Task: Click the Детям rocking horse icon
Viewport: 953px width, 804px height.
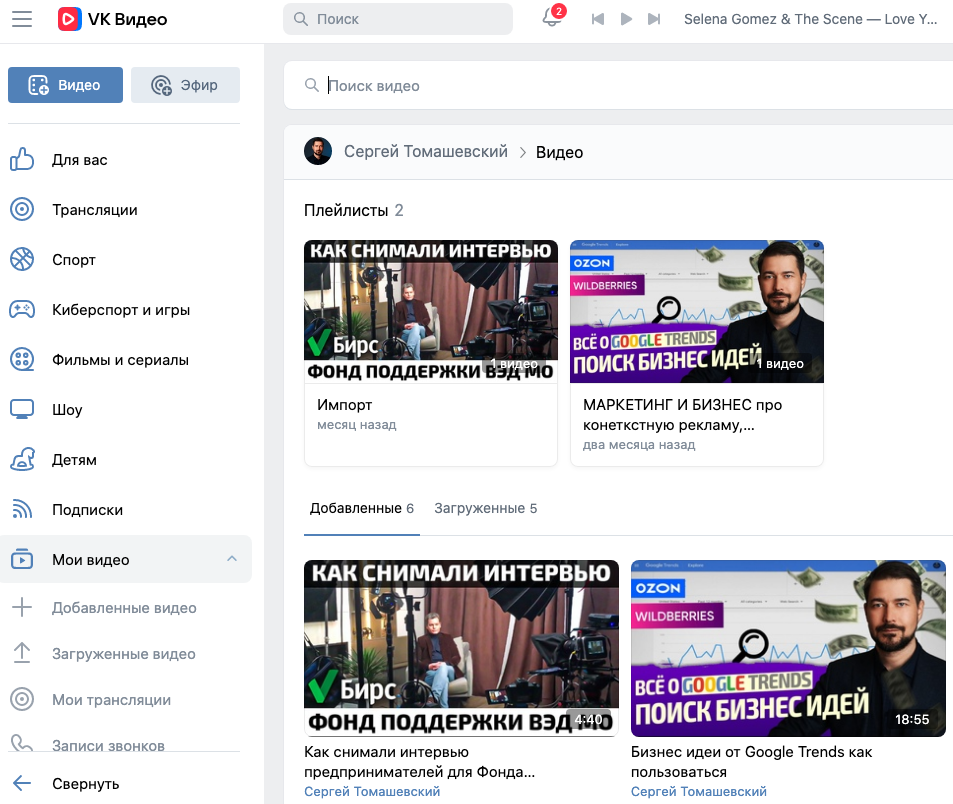Action: click(22, 459)
